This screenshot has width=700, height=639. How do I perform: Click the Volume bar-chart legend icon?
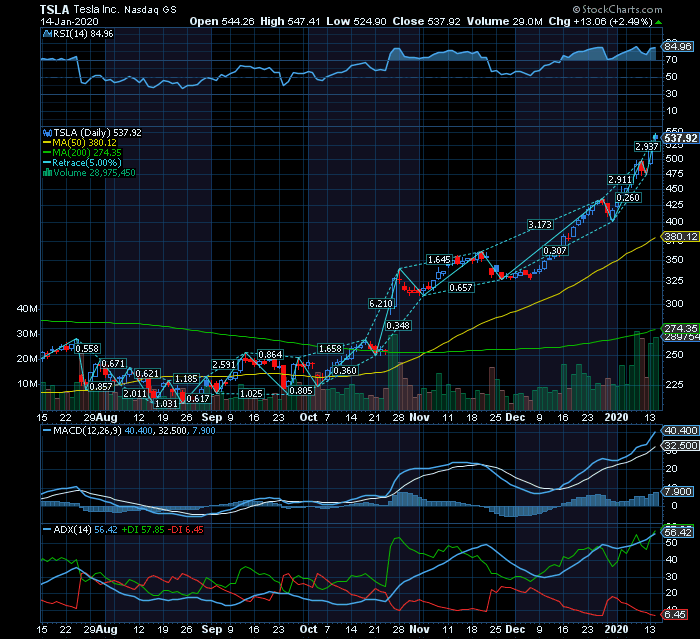[47, 172]
